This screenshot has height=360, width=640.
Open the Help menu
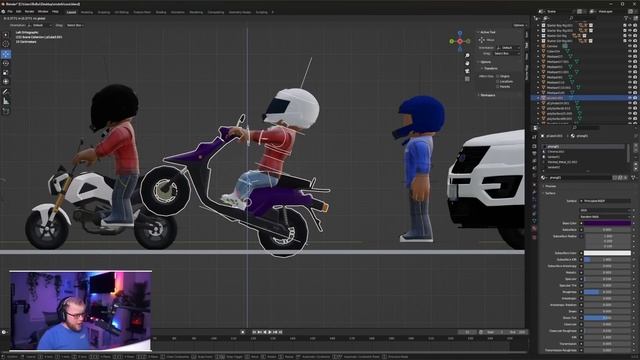click(x=55, y=12)
